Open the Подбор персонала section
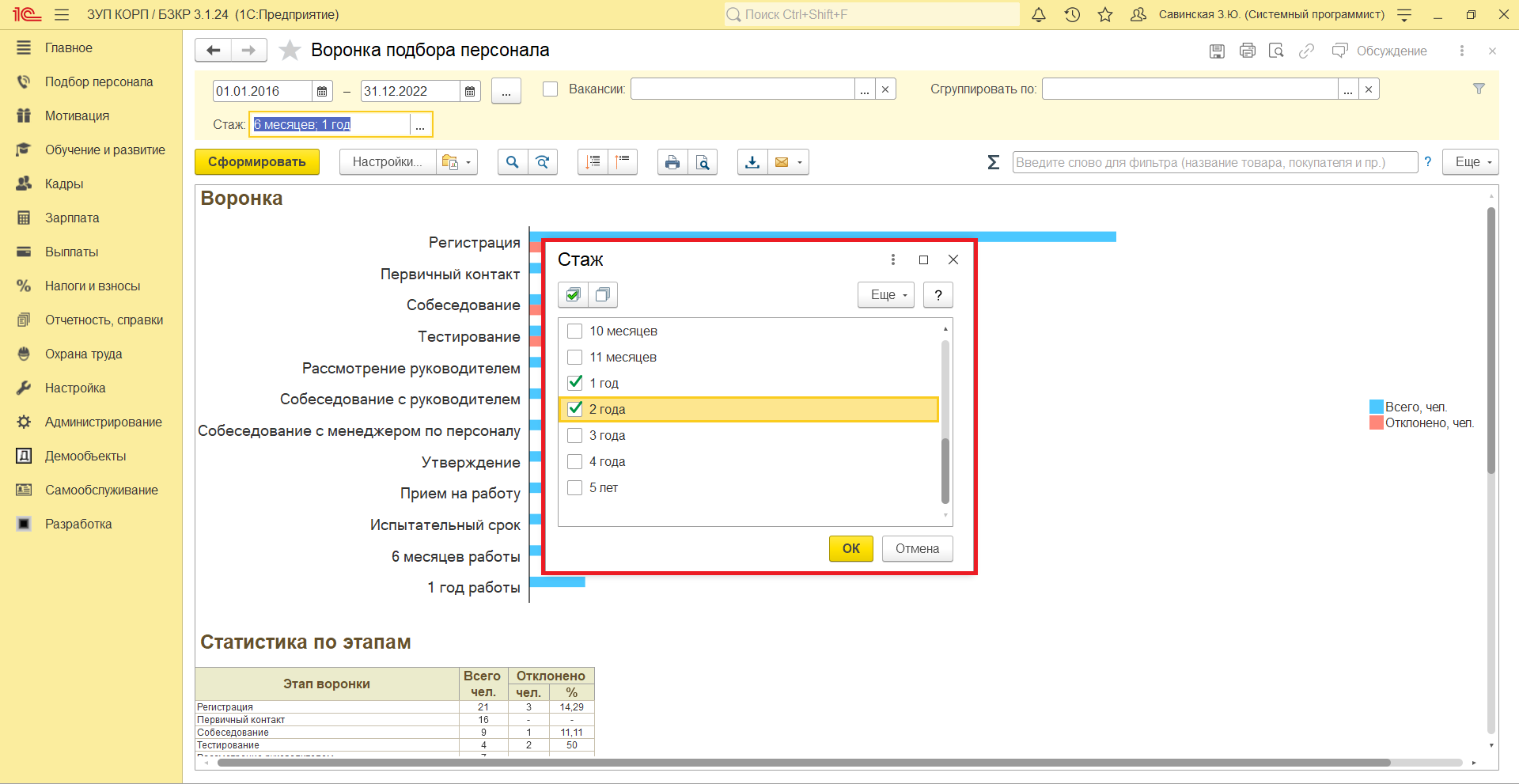The image size is (1519, 784). [x=99, y=82]
